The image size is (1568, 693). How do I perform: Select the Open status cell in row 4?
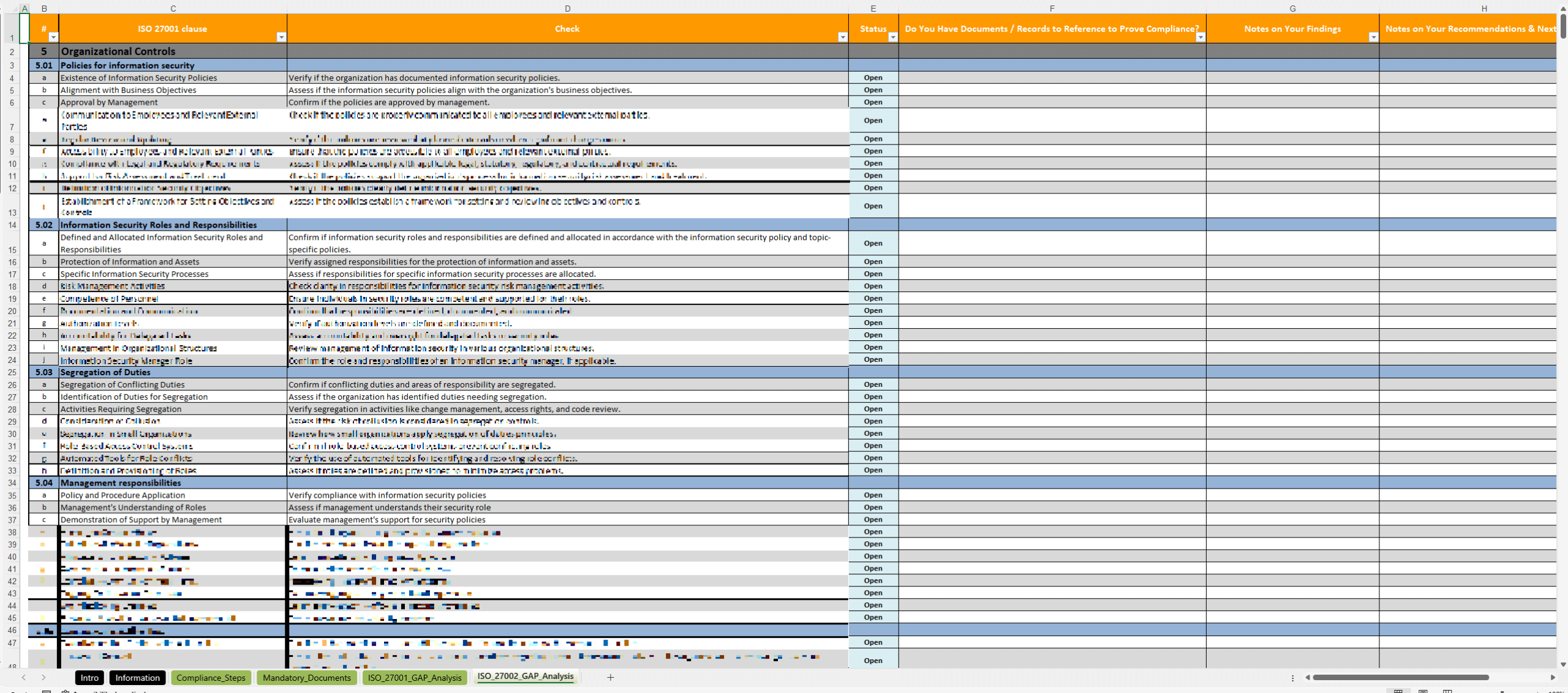873,78
